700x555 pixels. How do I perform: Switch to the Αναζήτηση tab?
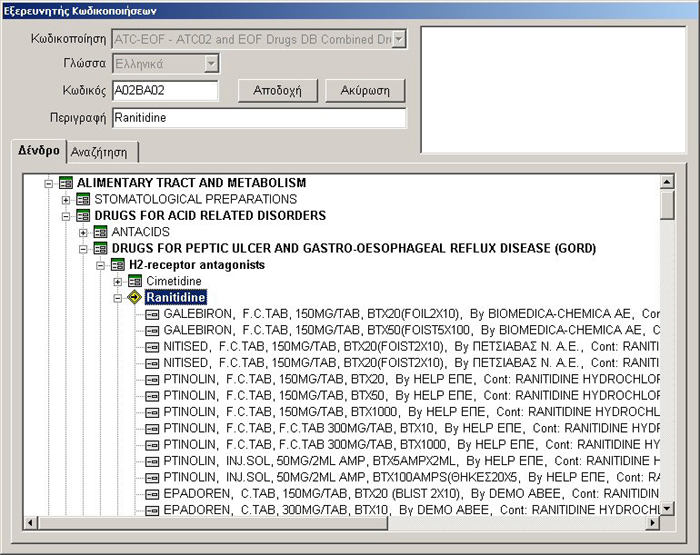[102, 152]
